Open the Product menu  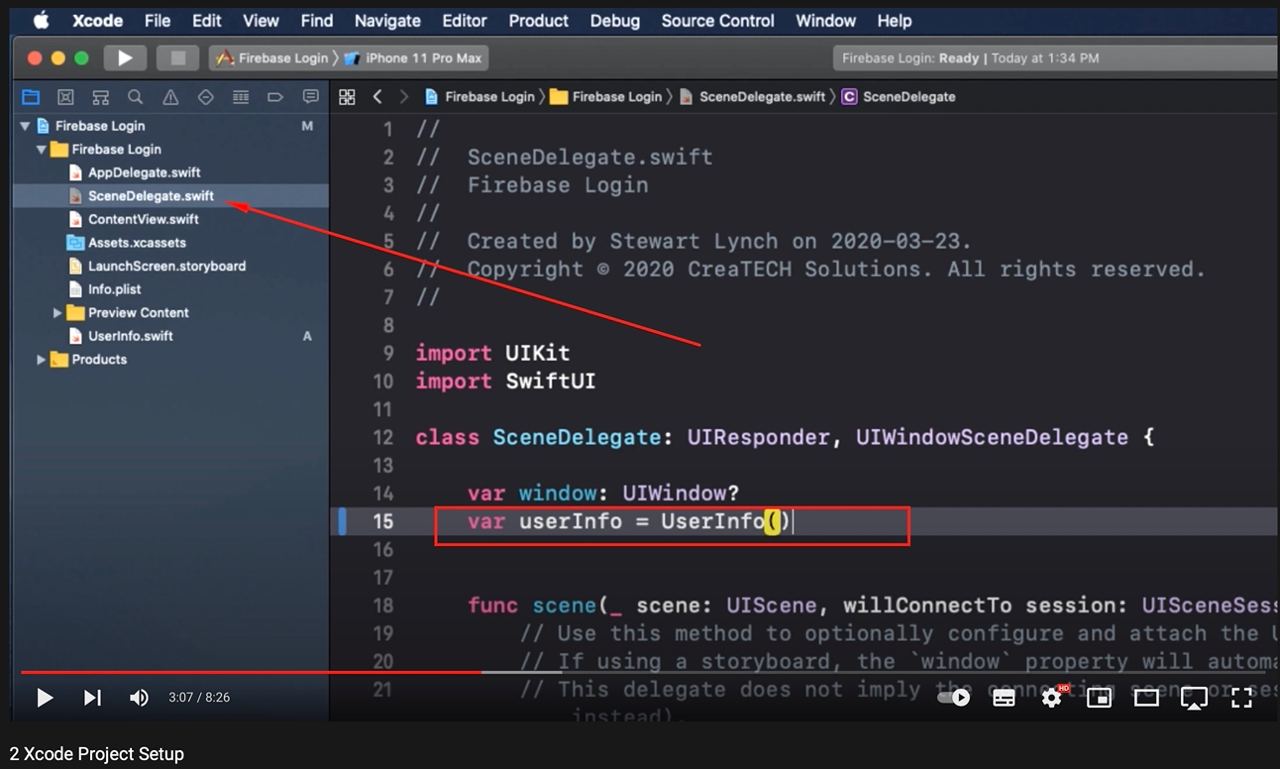coord(539,20)
